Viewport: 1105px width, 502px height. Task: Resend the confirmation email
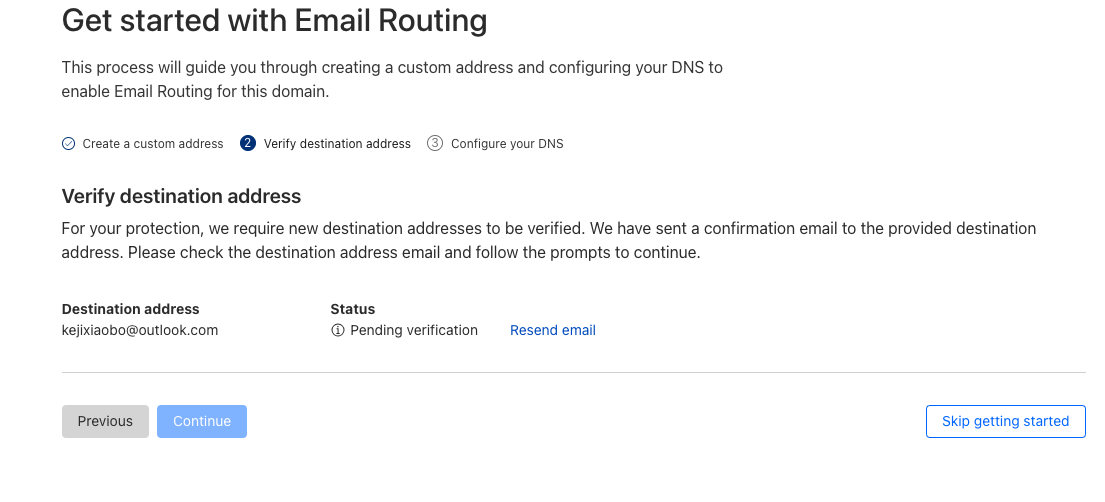tap(553, 331)
